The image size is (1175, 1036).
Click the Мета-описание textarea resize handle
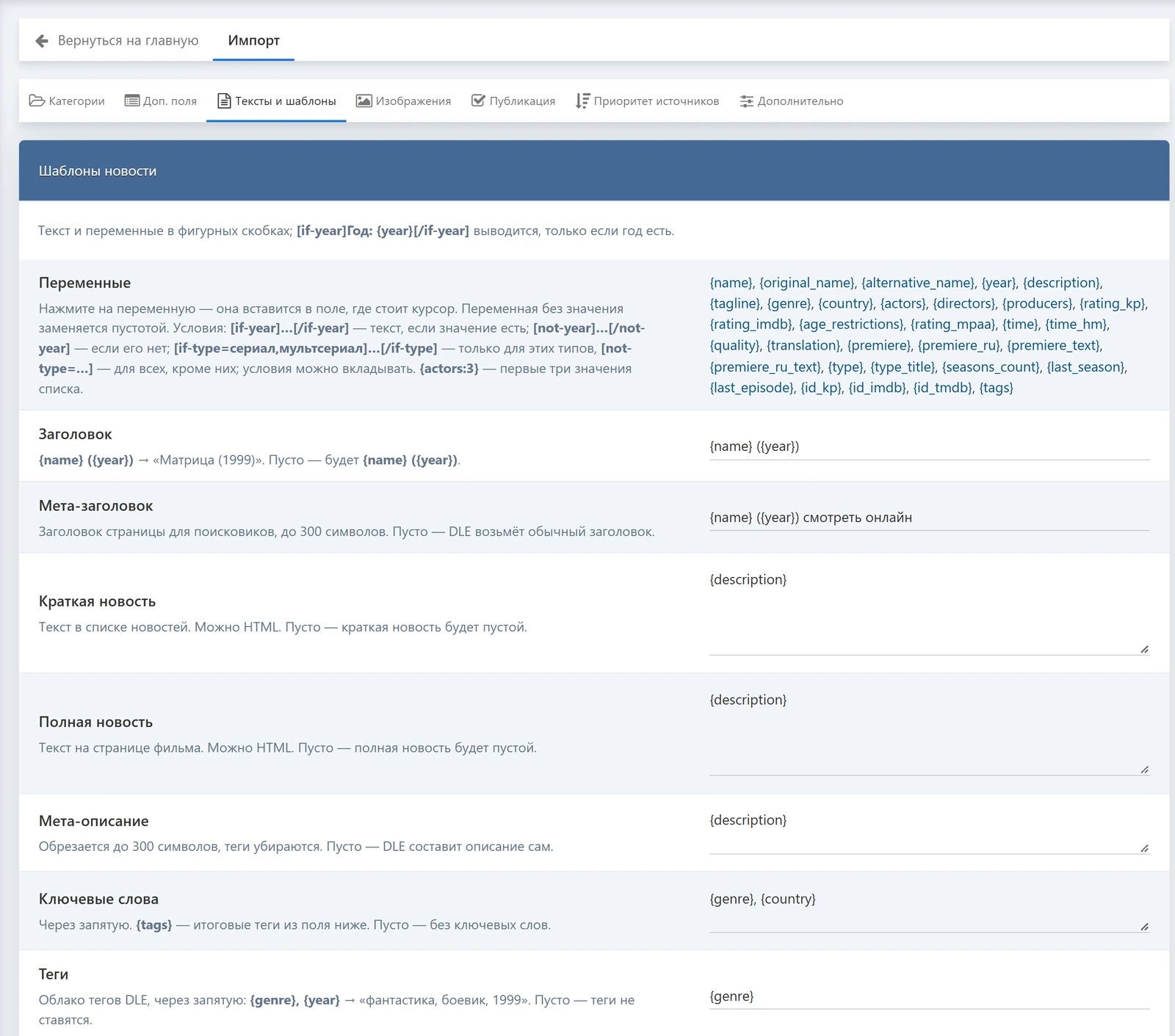pyautogui.click(x=1144, y=848)
